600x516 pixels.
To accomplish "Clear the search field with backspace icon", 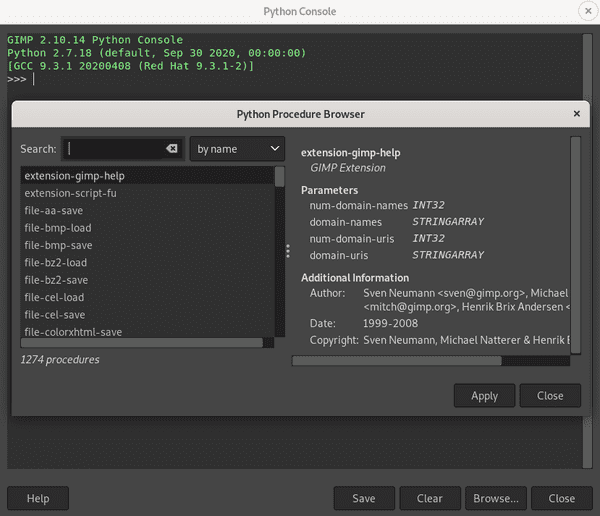I will 172,149.
